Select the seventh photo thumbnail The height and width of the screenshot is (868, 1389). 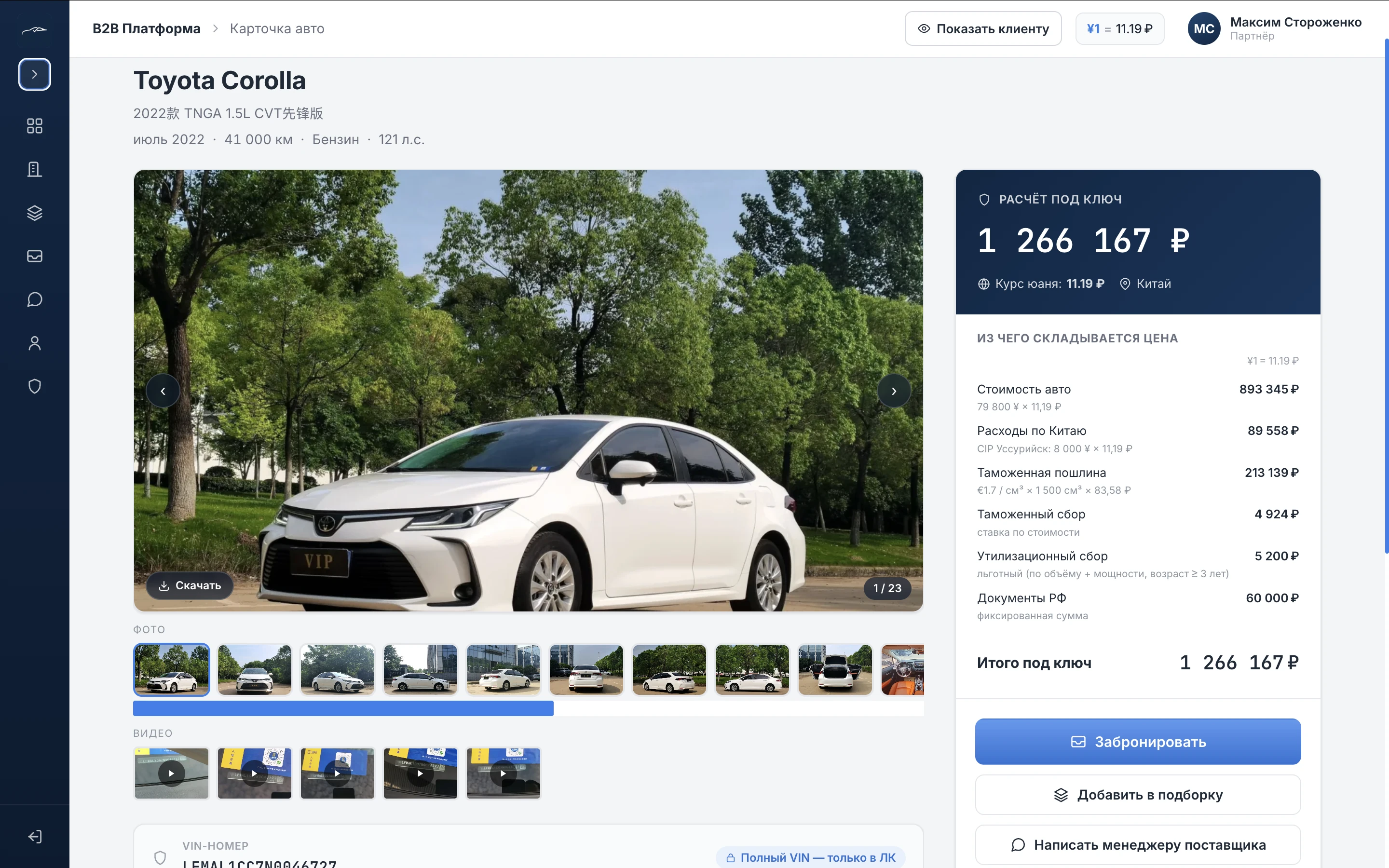point(669,669)
